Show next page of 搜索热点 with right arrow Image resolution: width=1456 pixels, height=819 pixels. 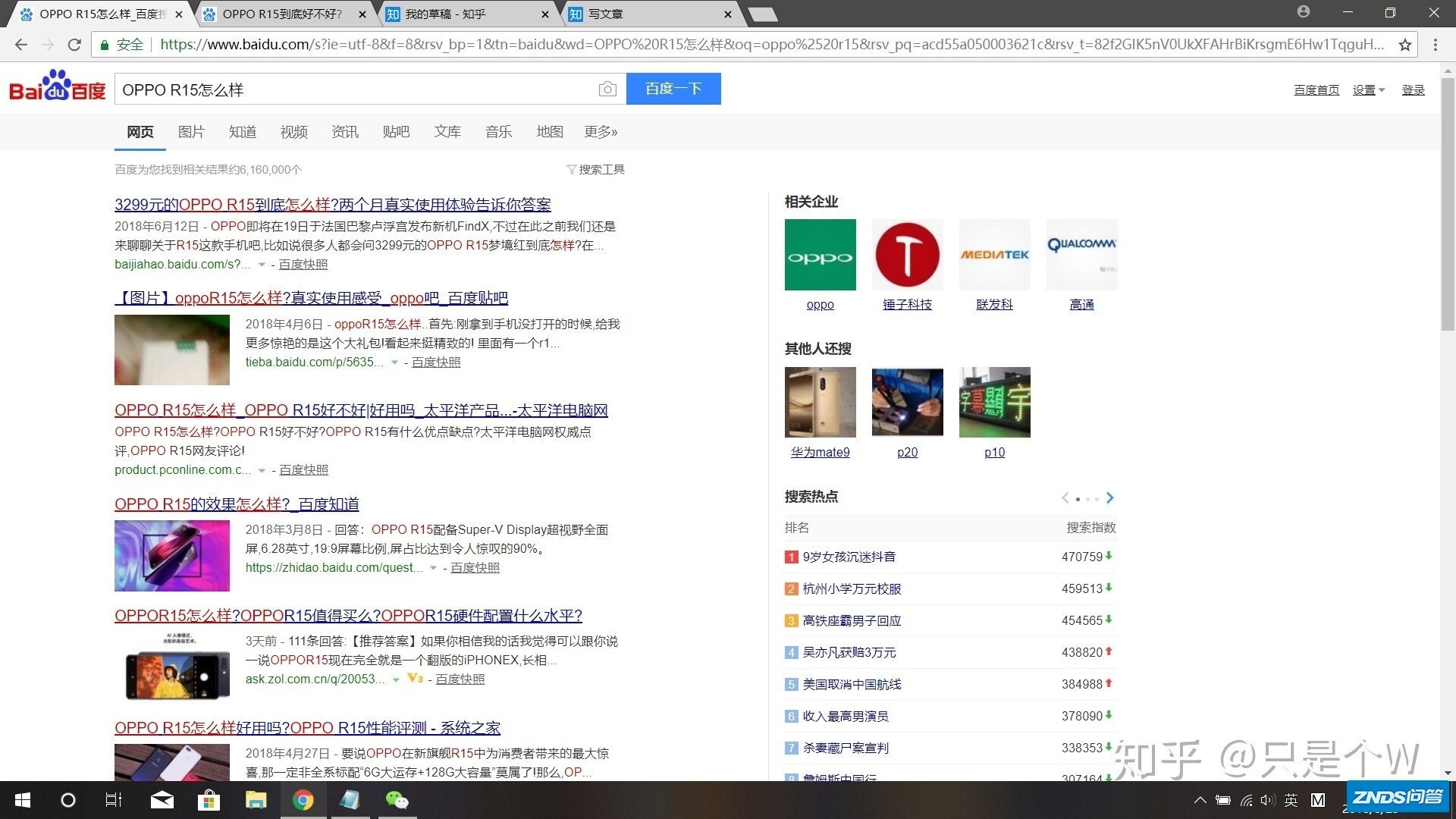coord(1109,497)
